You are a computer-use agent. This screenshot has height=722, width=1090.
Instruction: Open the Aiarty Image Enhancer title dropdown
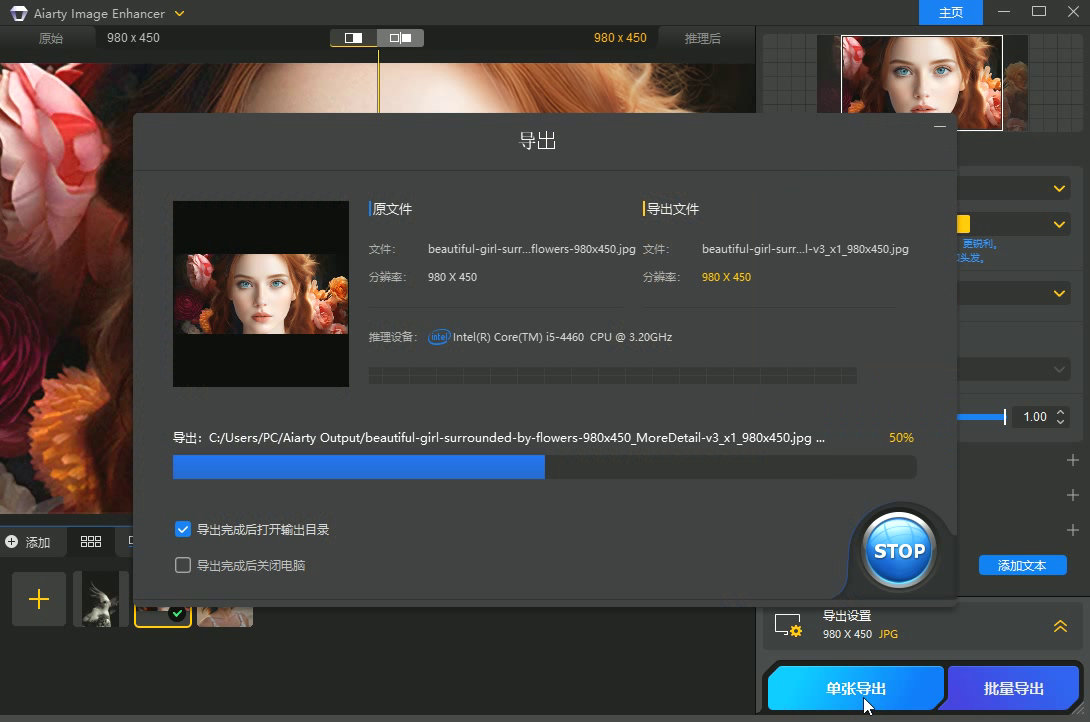[x=179, y=14]
